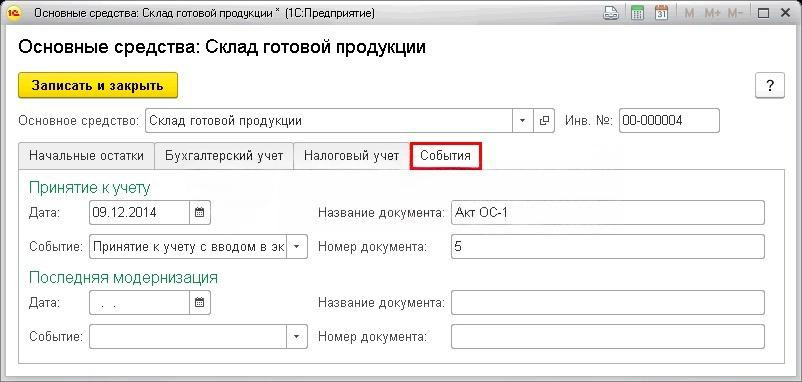Click Номер документа field containing 5

click(608, 246)
